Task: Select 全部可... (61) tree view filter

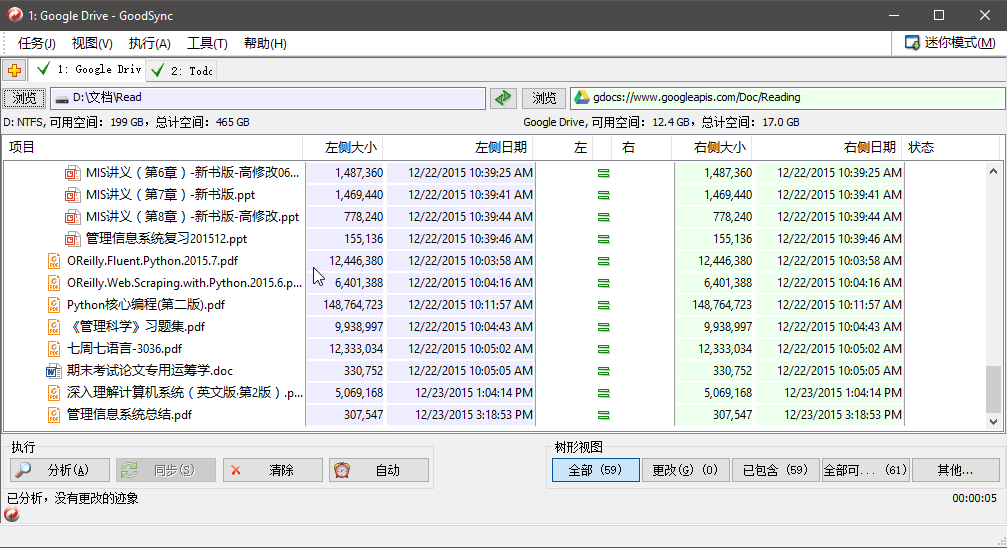Action: 865,470
